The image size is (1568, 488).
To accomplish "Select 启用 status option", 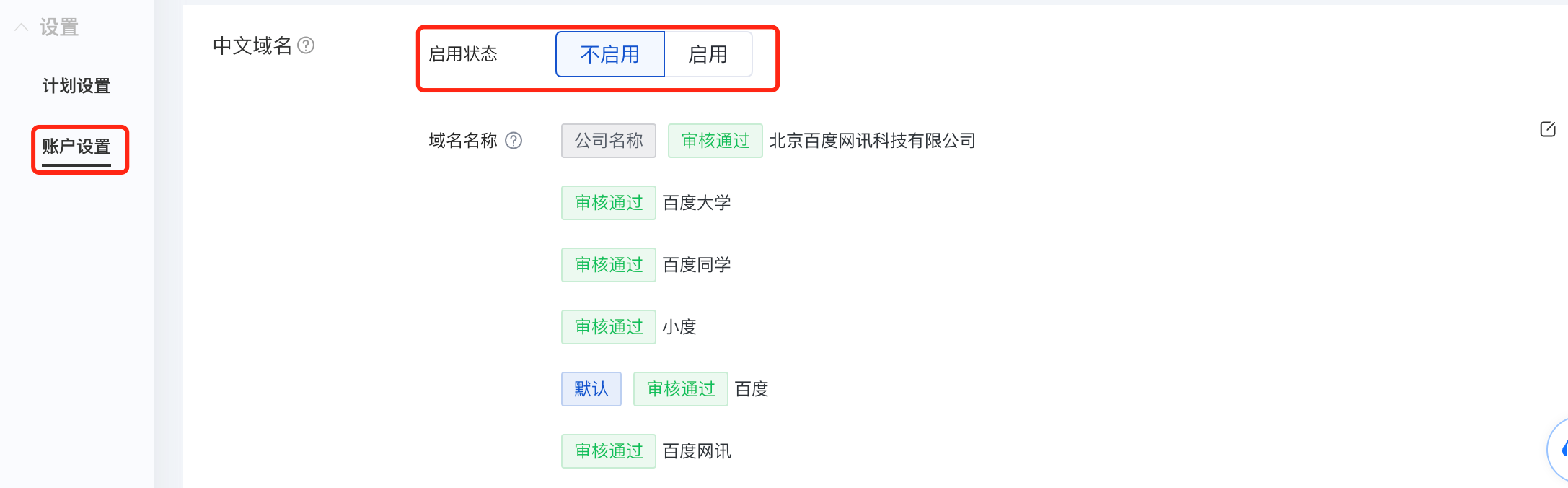I will pos(708,54).
